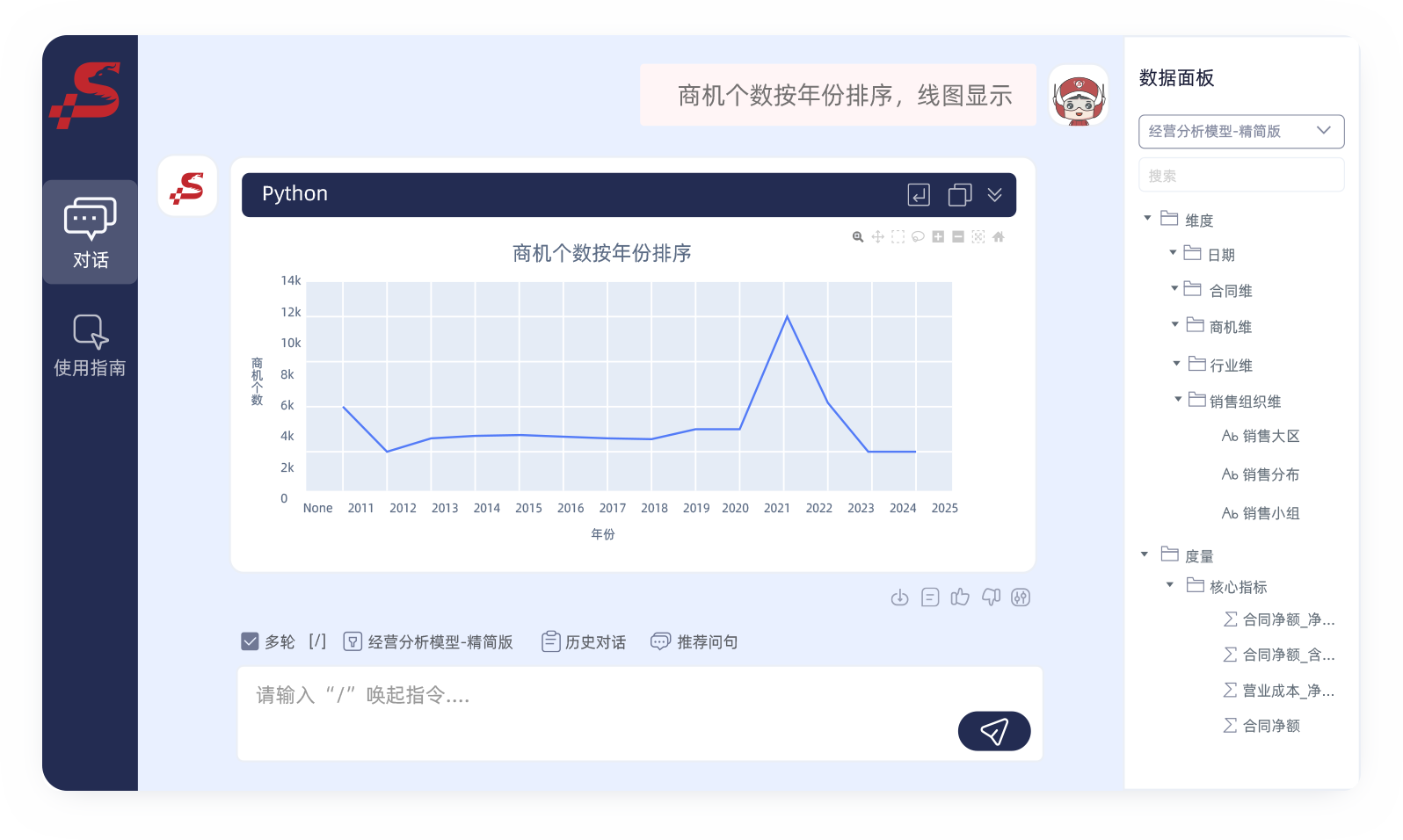Reset chart axes with home icon
Screen dimensions: 1403x840
[999, 237]
